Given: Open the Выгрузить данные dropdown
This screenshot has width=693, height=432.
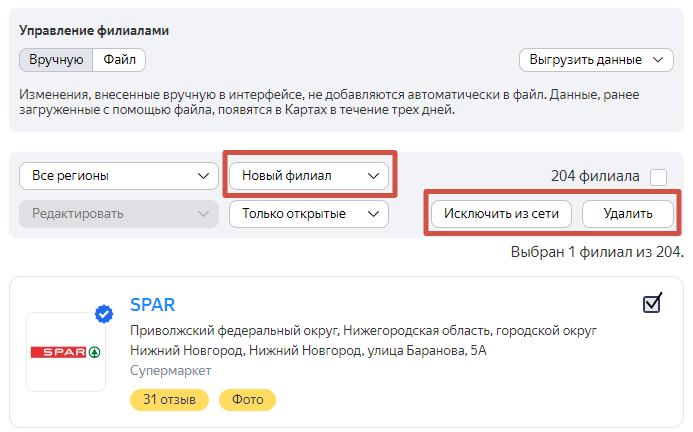Looking at the screenshot, I should [x=596, y=60].
